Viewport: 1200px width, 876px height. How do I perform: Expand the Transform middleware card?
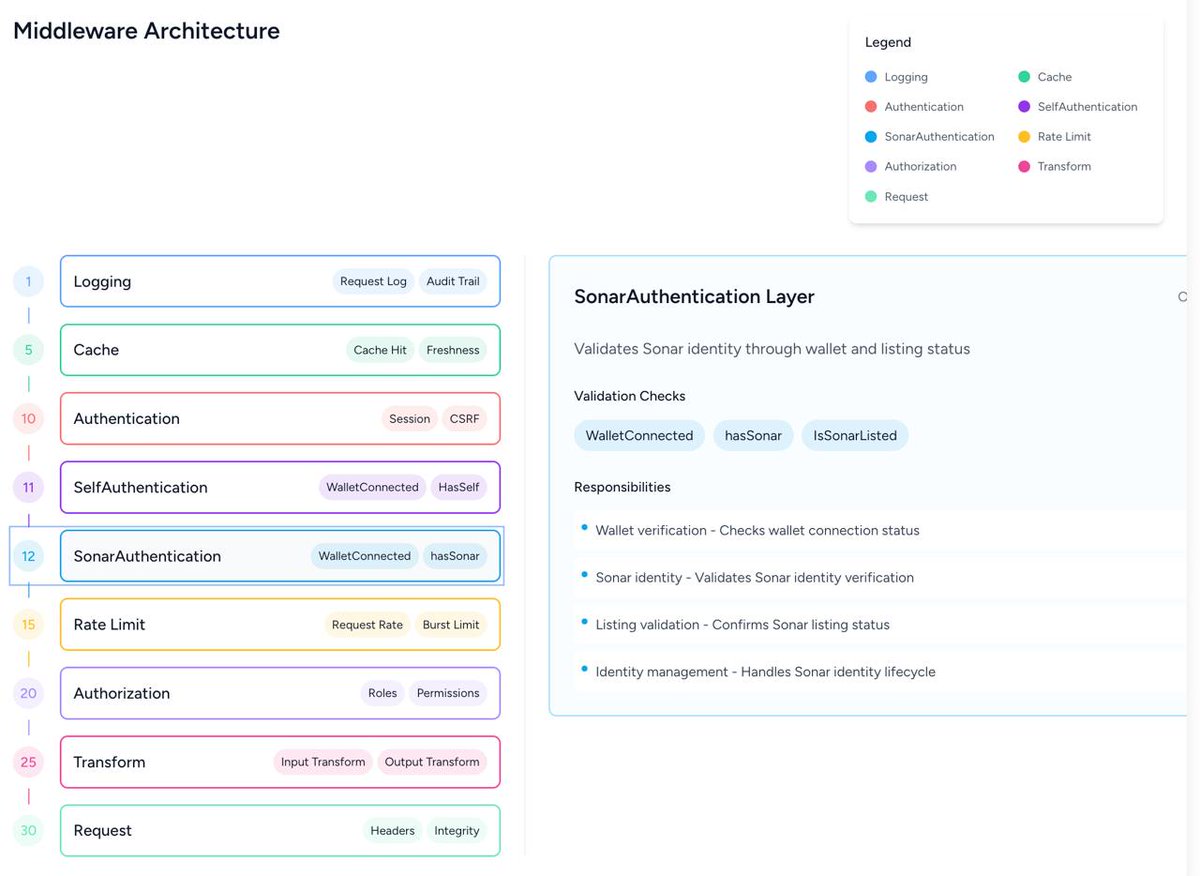pyautogui.click(x=280, y=761)
